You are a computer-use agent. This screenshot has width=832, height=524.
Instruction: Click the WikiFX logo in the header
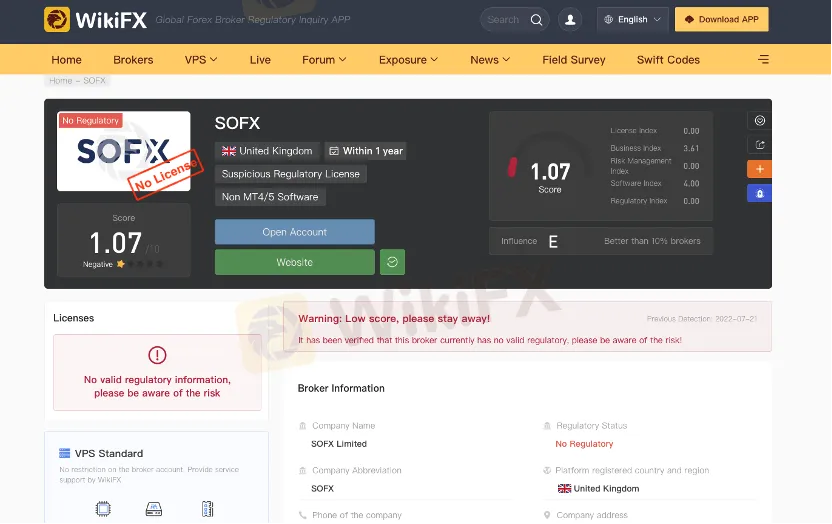96,19
